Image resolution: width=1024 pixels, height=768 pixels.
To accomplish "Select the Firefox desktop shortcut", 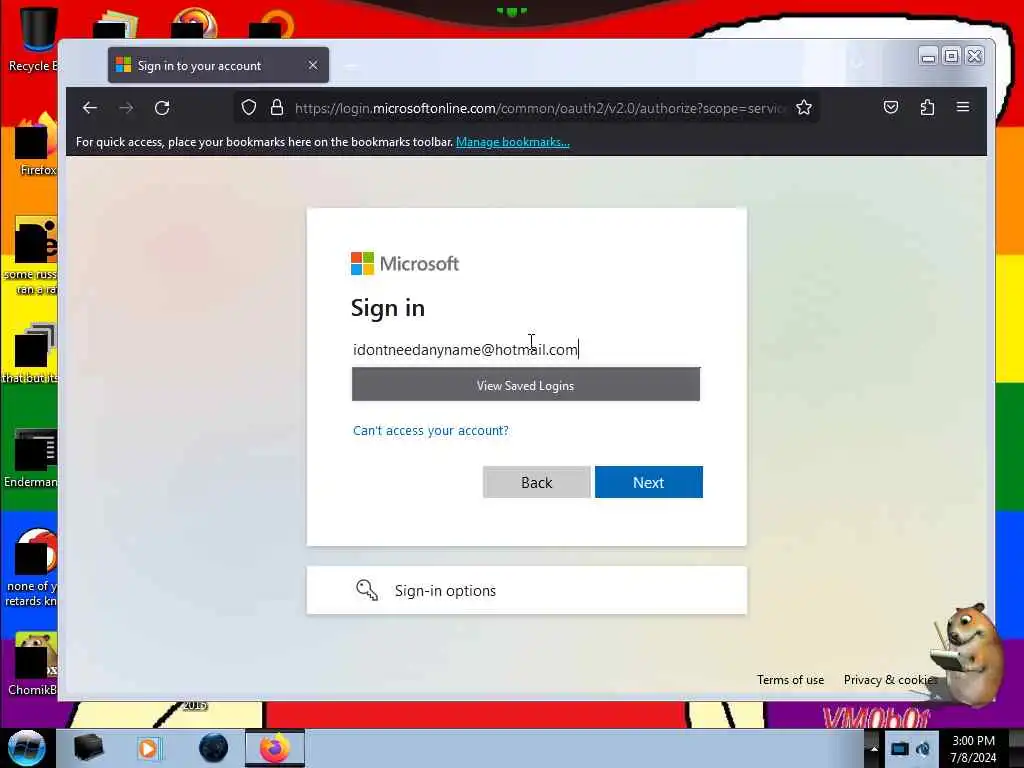I will [x=34, y=145].
